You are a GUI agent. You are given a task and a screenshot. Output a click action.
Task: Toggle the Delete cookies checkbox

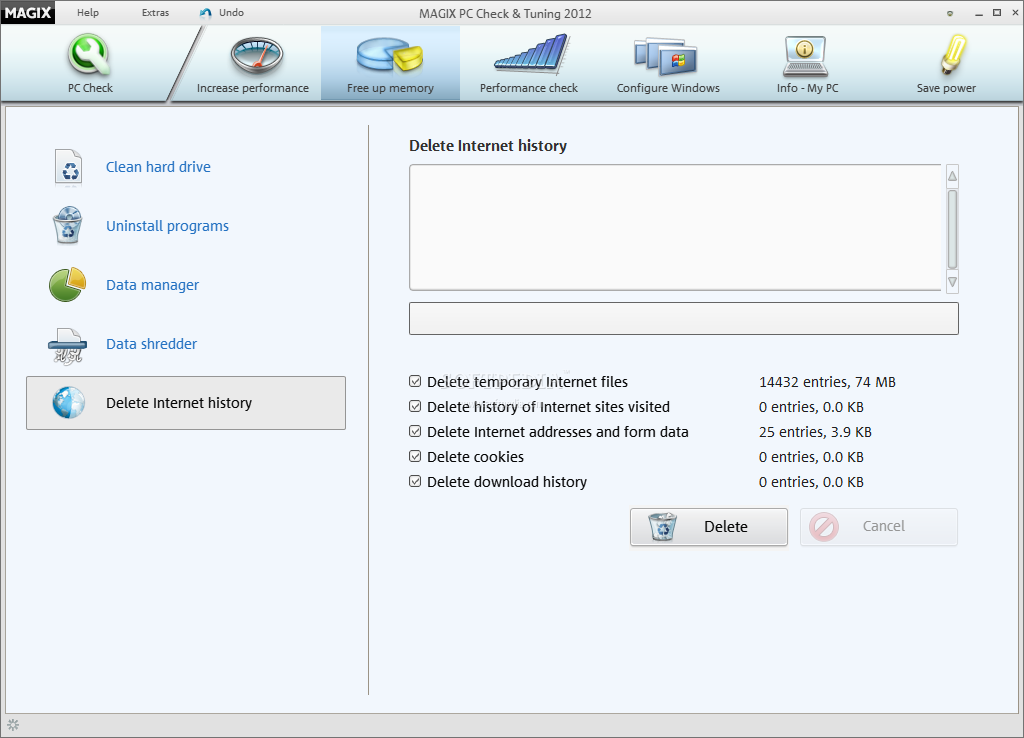tap(415, 456)
